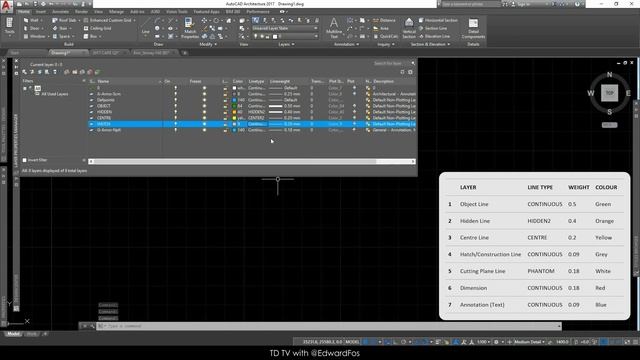640x360 pixels.
Task: Click the Tools palette button in ribbon
Action: click(9, 27)
